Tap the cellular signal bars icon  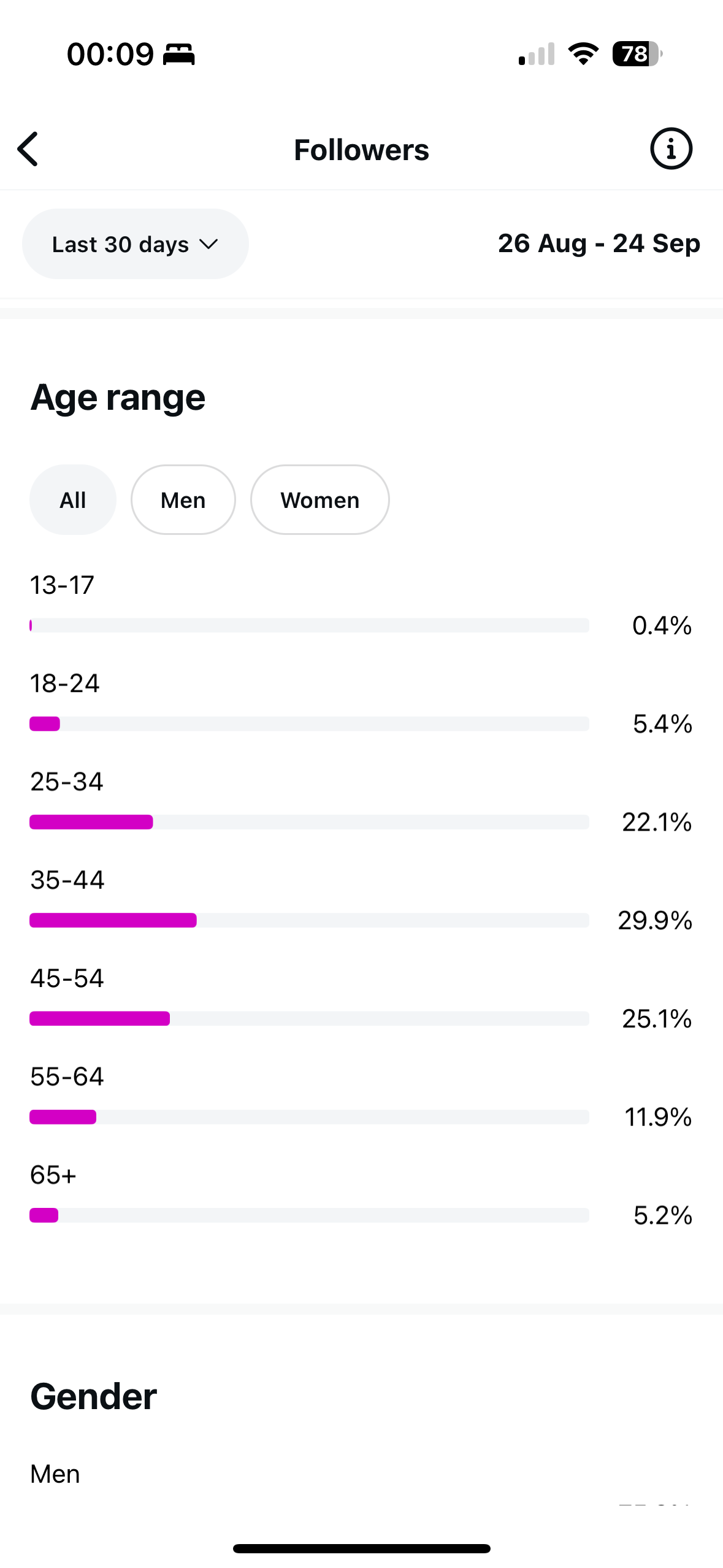click(537, 54)
